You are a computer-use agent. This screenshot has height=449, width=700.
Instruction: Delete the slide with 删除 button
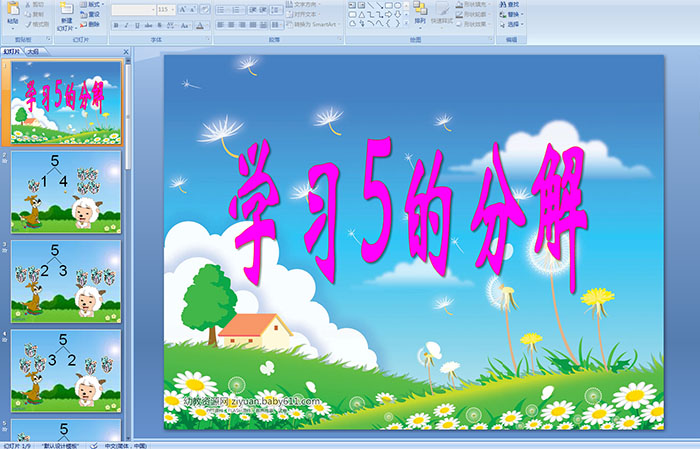90,24
